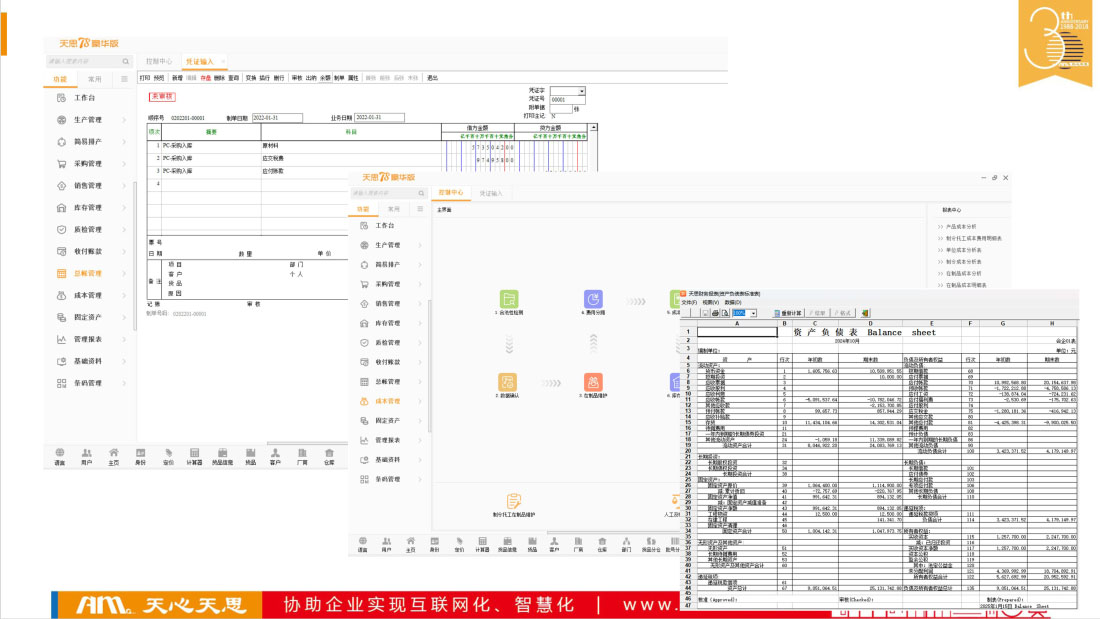The width and height of the screenshot is (1100, 619).
Task: Open the orange 在制品维护 workflow icon
Action: (x=594, y=382)
